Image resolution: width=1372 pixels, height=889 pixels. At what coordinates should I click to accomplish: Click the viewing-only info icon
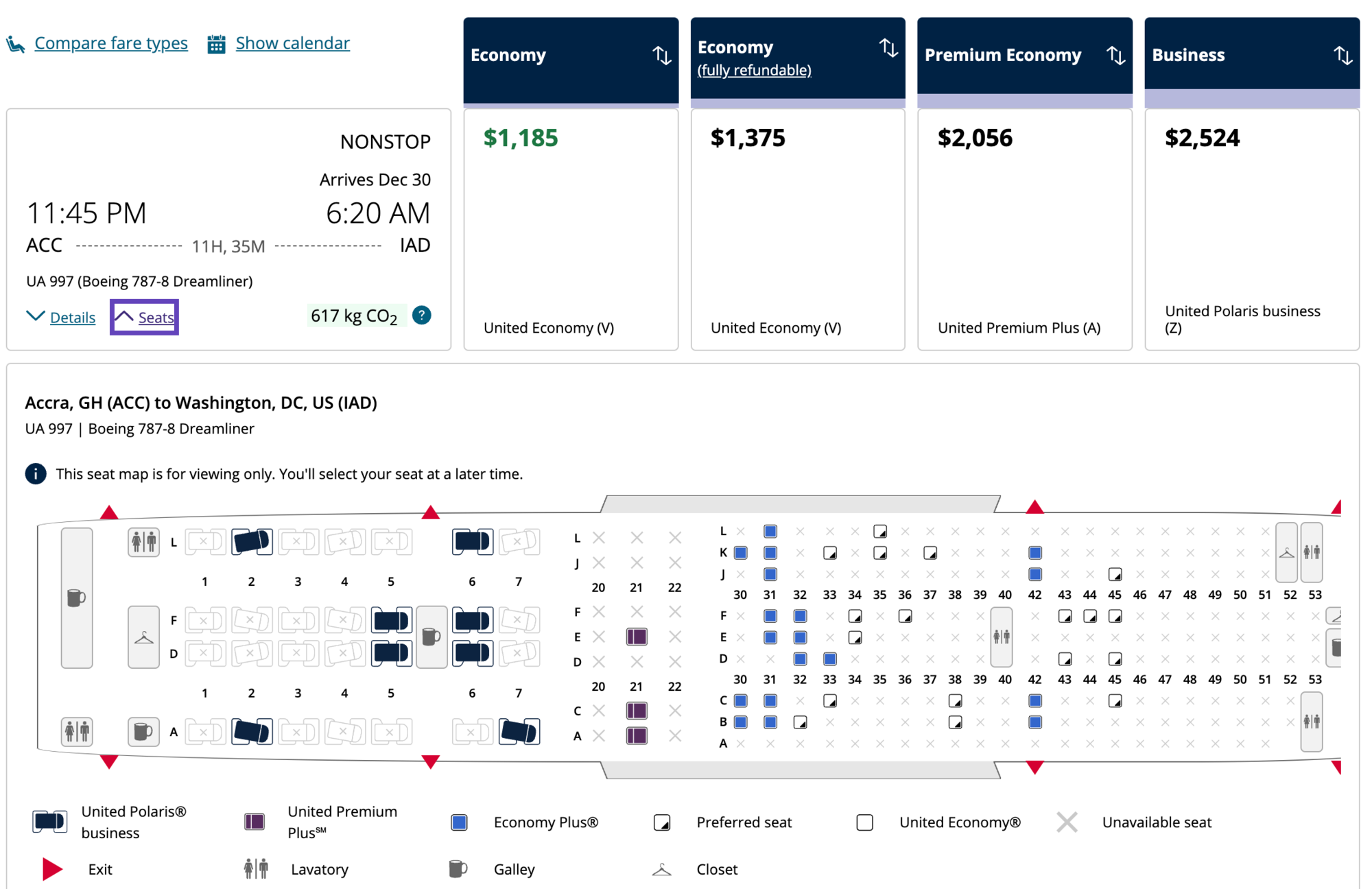pos(36,474)
